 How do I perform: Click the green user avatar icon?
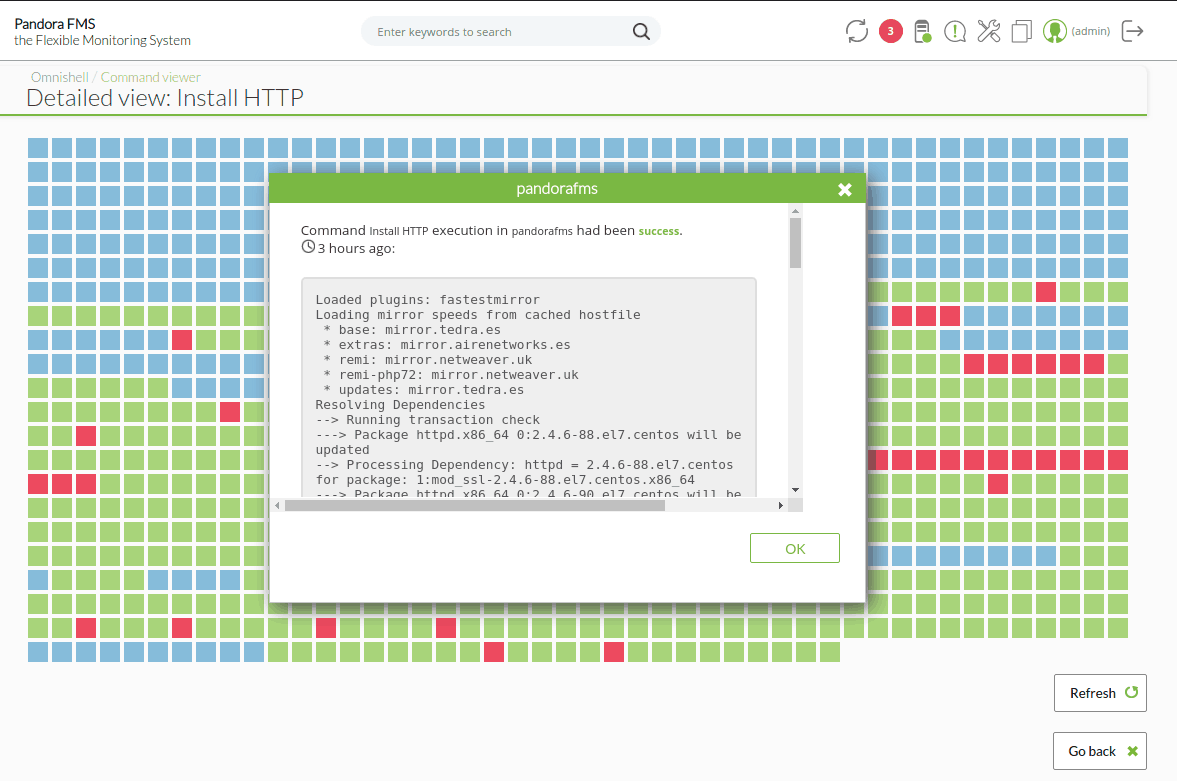(x=1055, y=32)
